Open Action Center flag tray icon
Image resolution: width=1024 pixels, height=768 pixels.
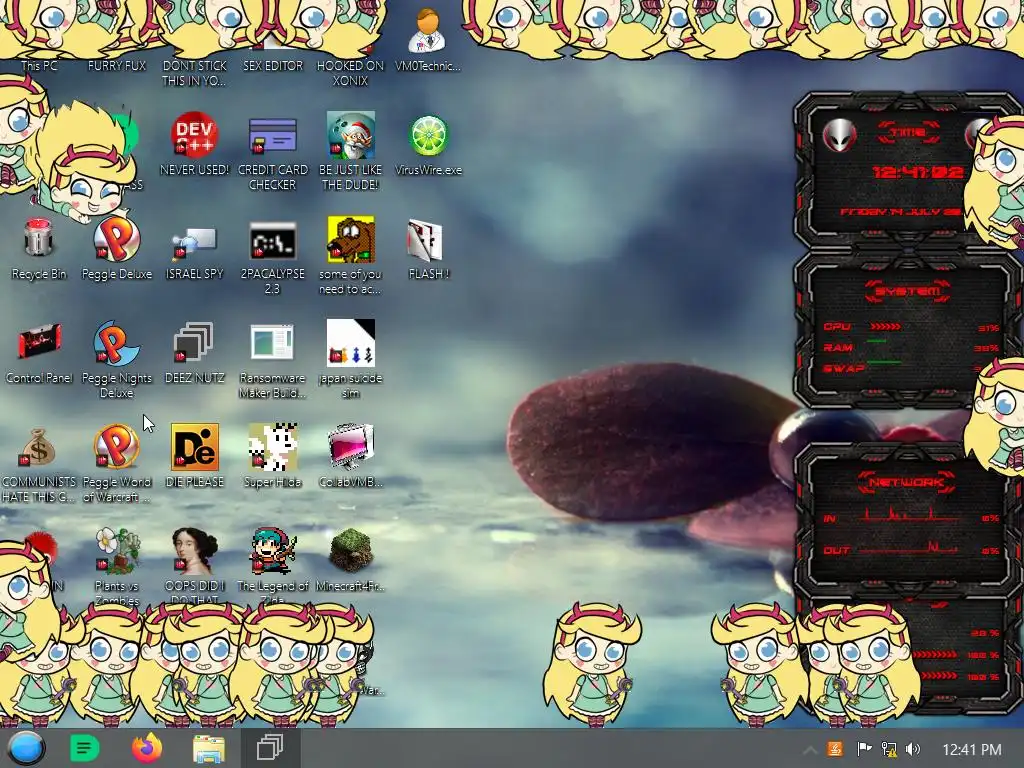pos(863,749)
